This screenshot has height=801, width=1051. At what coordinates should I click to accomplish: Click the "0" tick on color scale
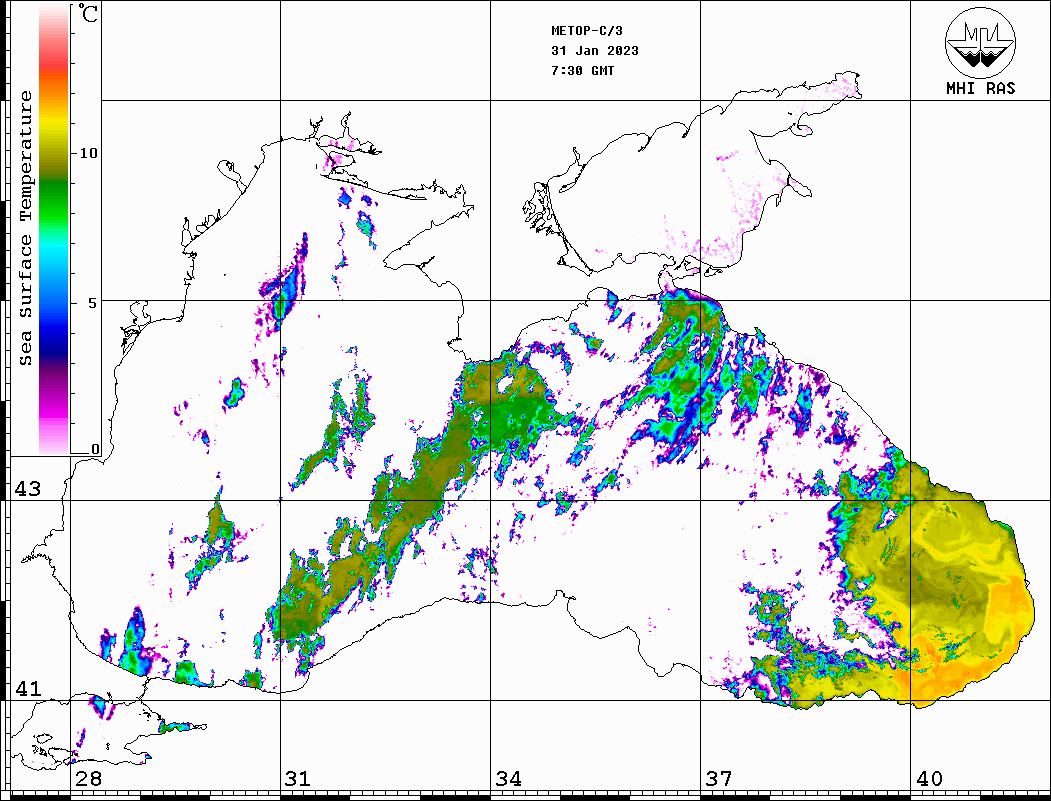95,449
